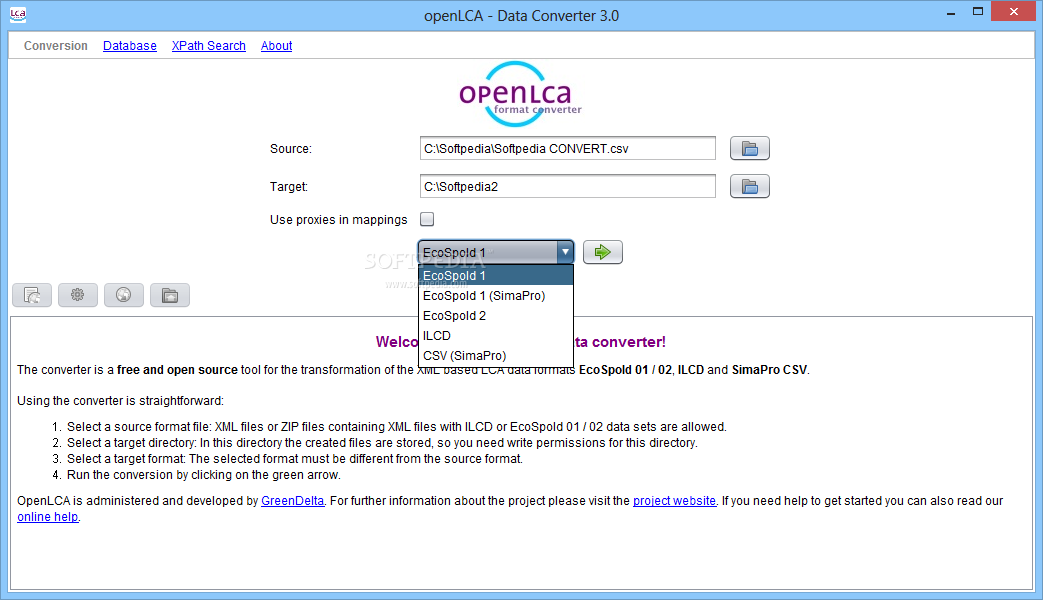Viewport: 1043px width, 600px height.
Task: Maximize the Data Converter window
Action: tap(978, 11)
